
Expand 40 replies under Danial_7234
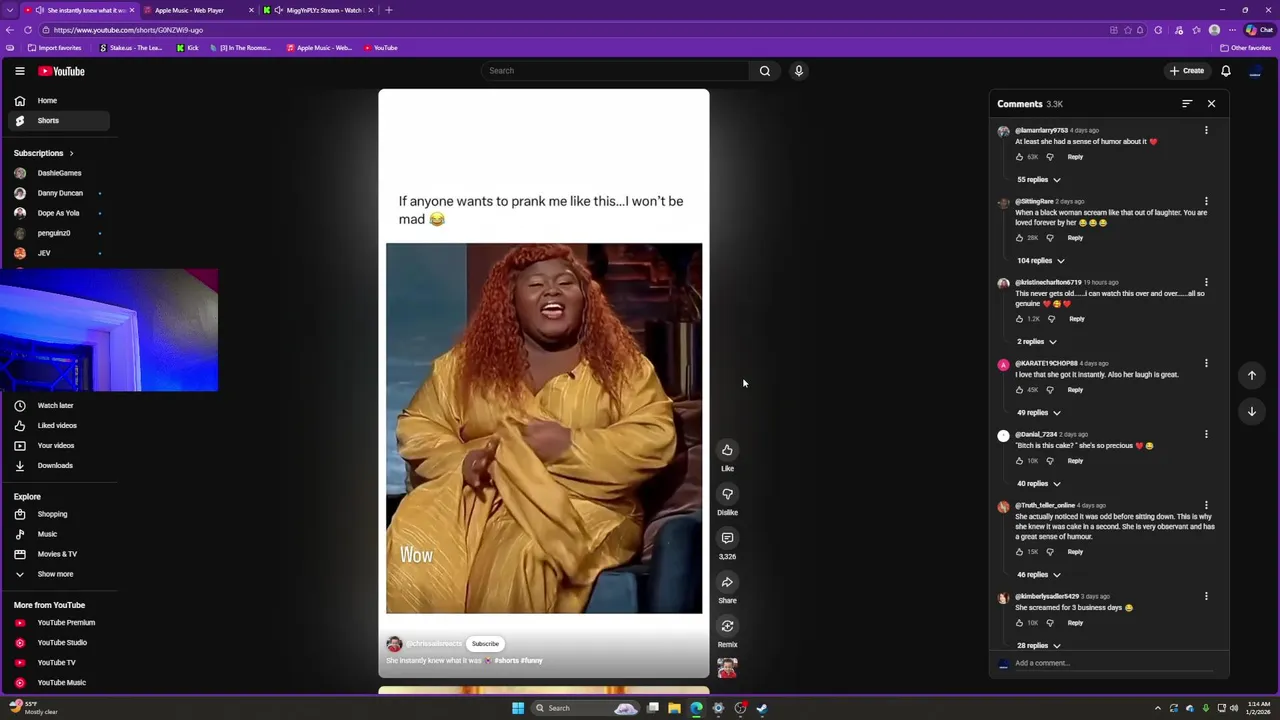1038,484
